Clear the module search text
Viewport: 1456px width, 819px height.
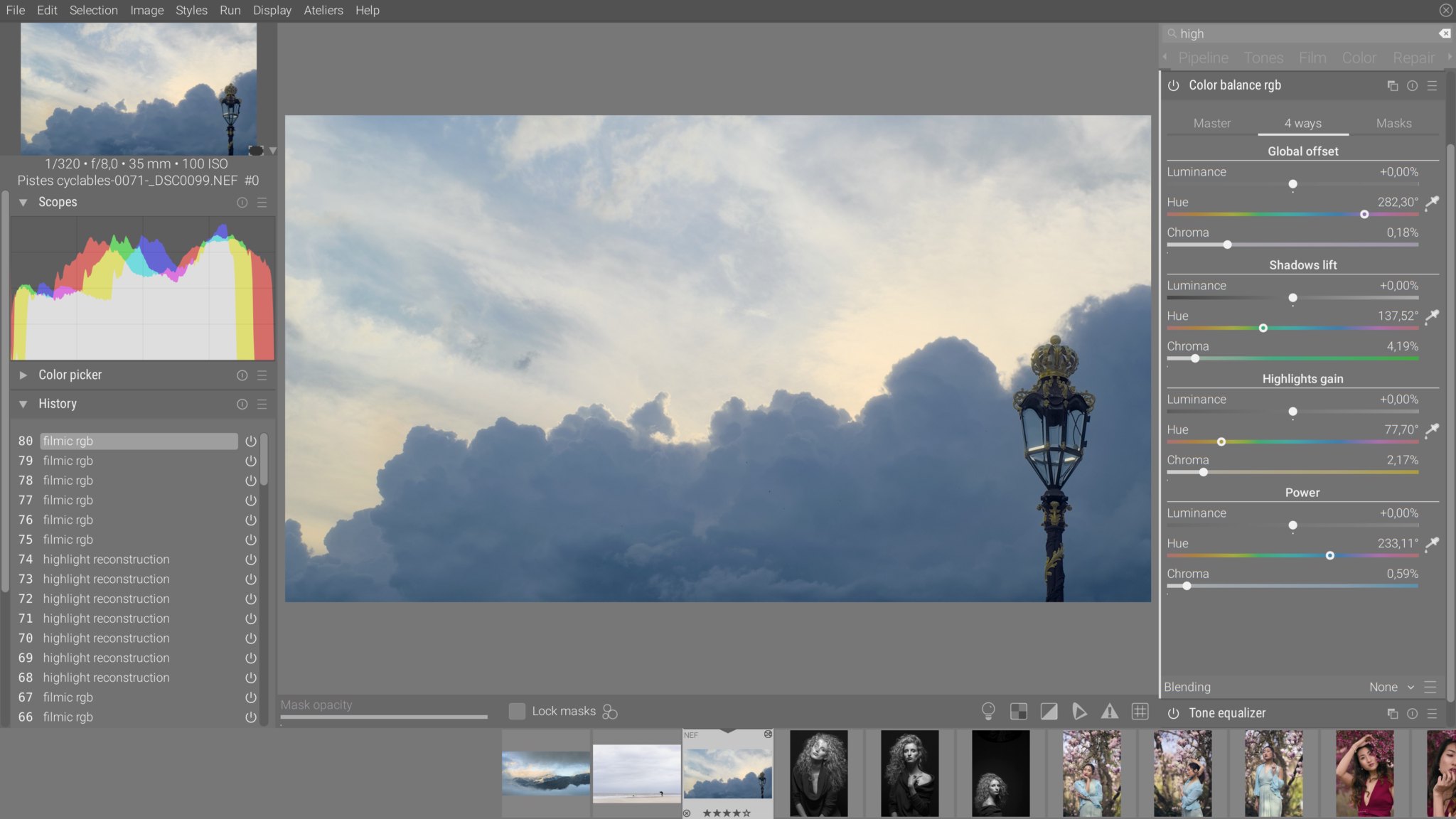(1445, 33)
